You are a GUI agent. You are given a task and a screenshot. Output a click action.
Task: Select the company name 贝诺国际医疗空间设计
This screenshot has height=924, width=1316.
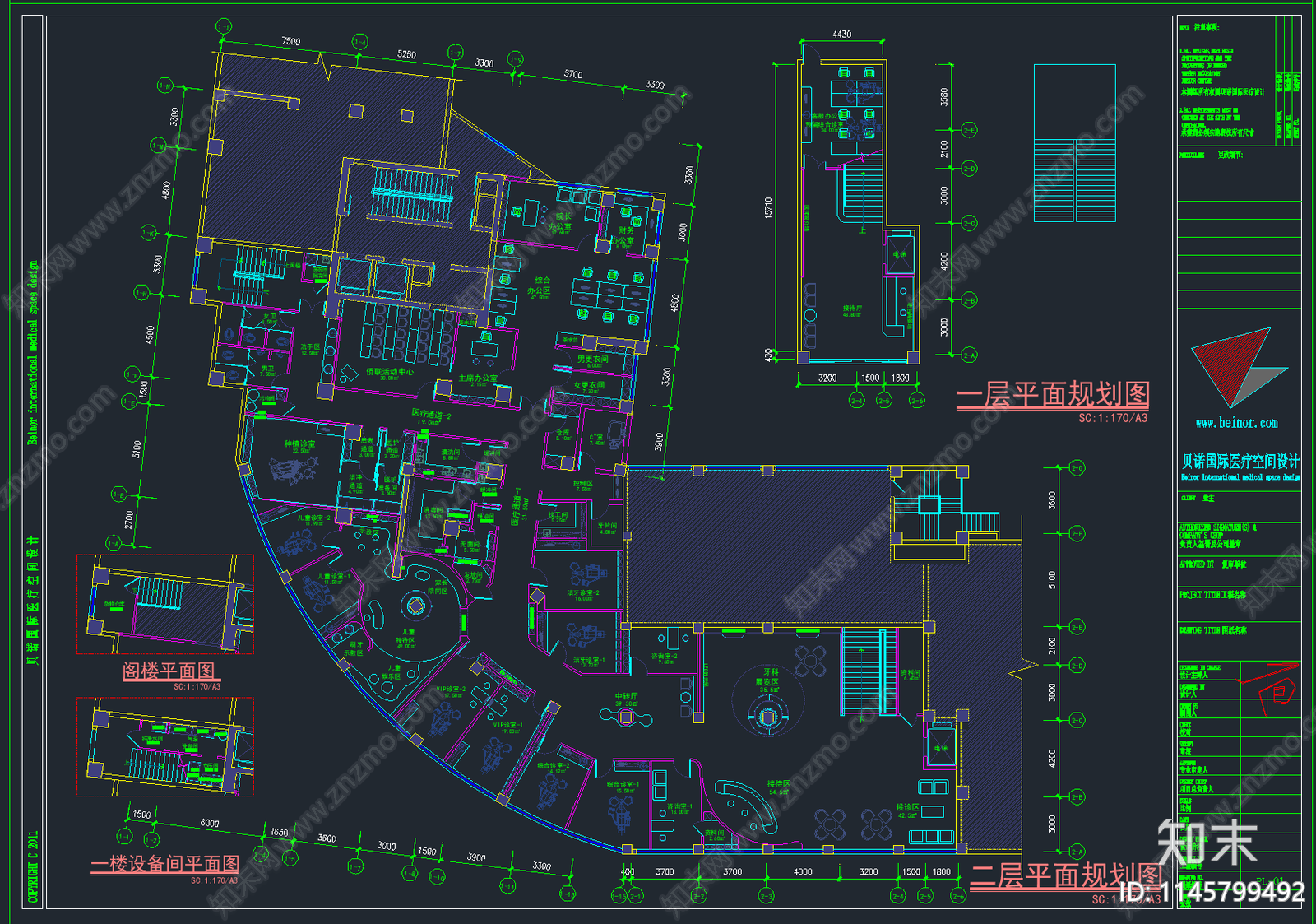[x=1241, y=462]
